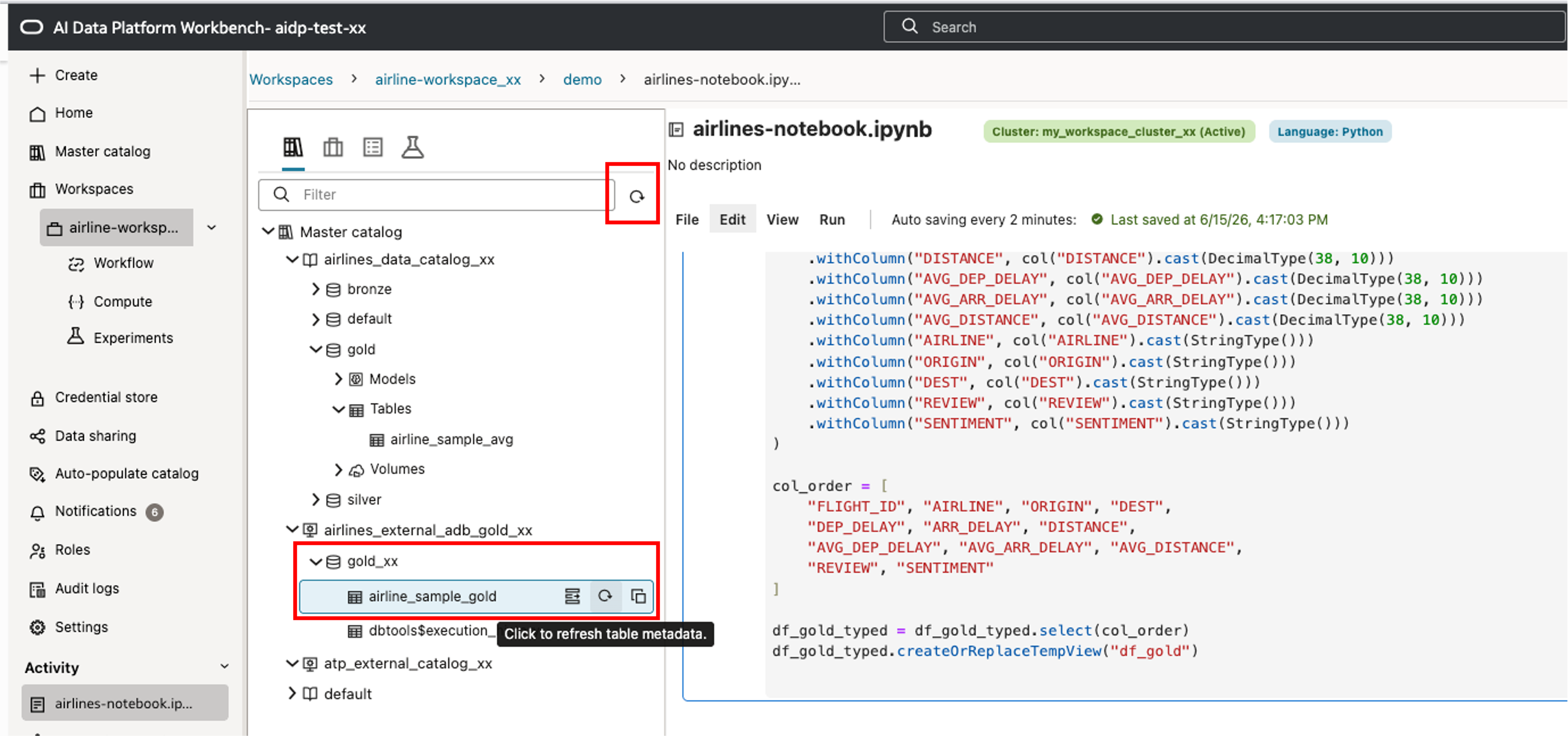Screen dimensions: 1568x736
Task: Switch to the workspace briefcase panel icon
Action: pyautogui.click(x=333, y=147)
